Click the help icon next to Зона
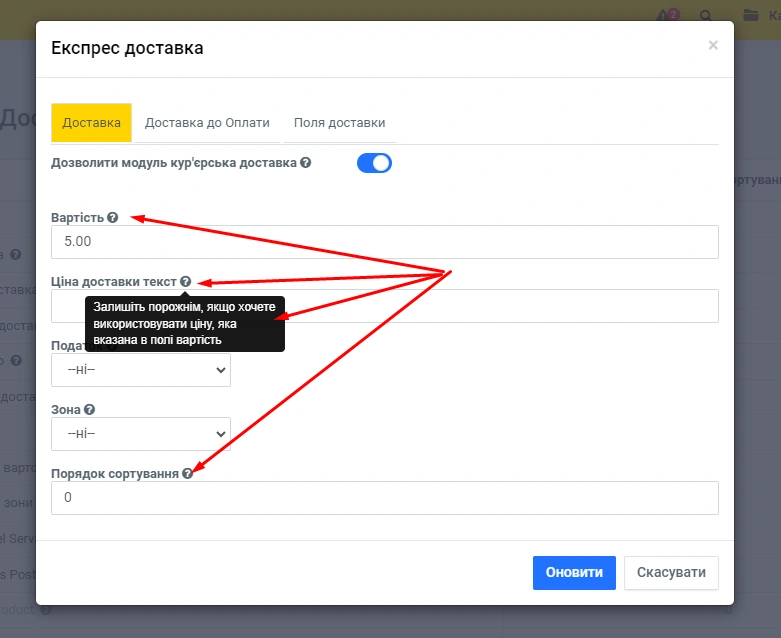 tap(90, 409)
